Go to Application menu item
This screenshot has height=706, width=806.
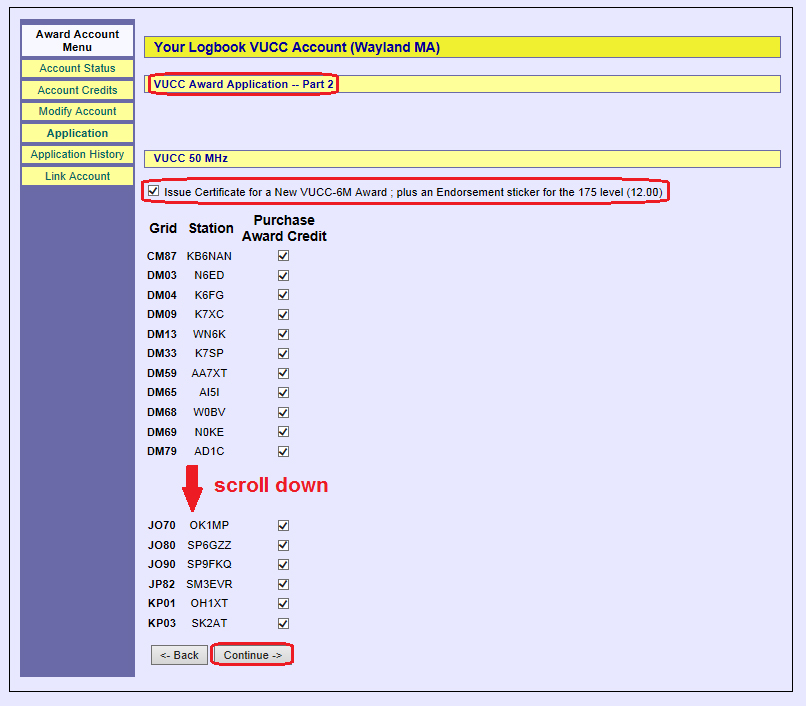tap(77, 133)
